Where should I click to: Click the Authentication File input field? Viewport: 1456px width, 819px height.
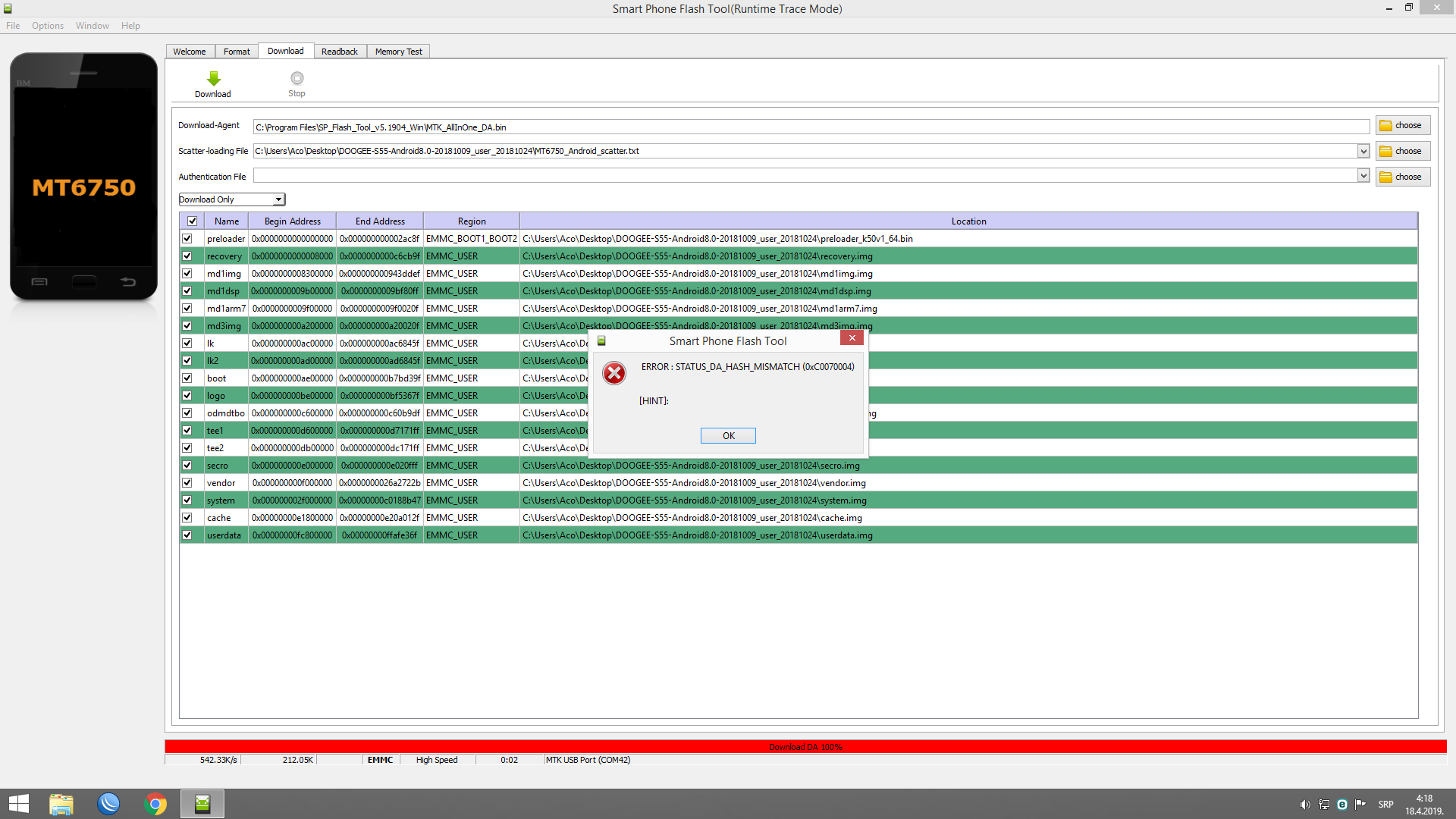click(x=805, y=176)
